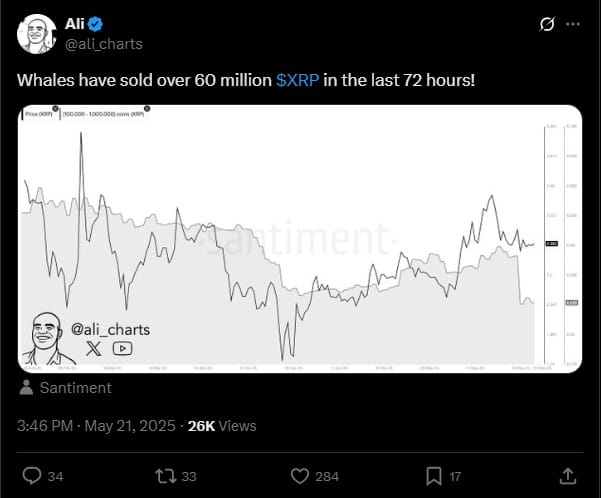Bookmark this post using the bookmark icon
Image resolution: width=601 pixels, height=498 pixels.
434,476
